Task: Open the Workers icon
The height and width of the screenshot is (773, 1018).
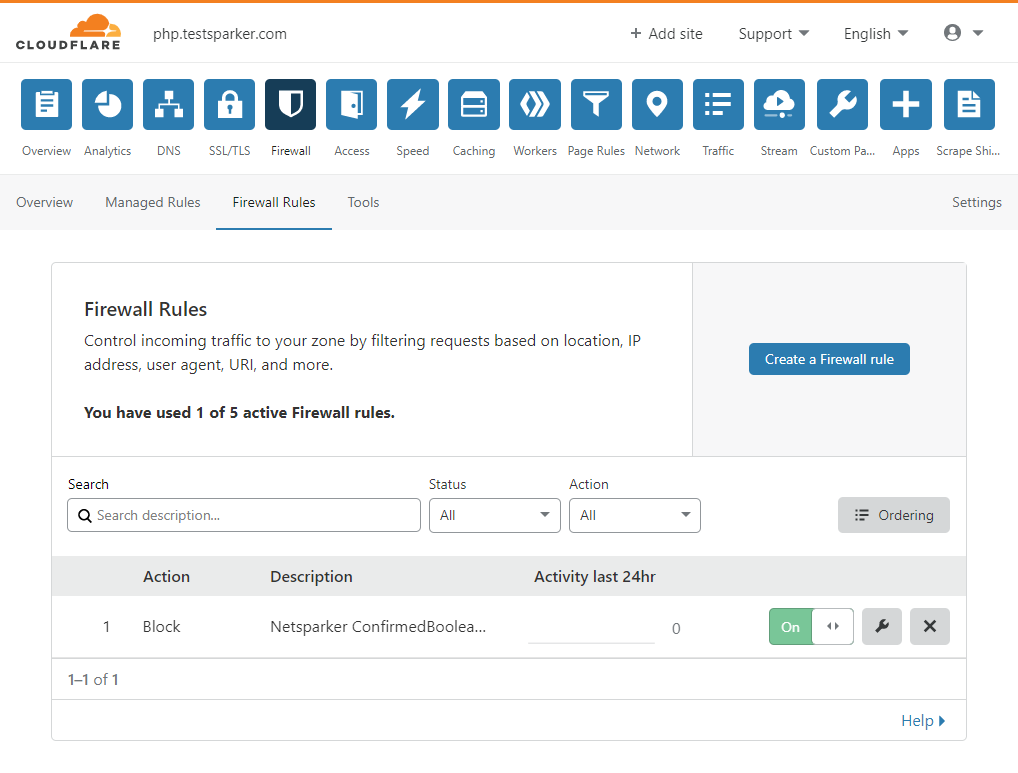Action: (x=534, y=104)
